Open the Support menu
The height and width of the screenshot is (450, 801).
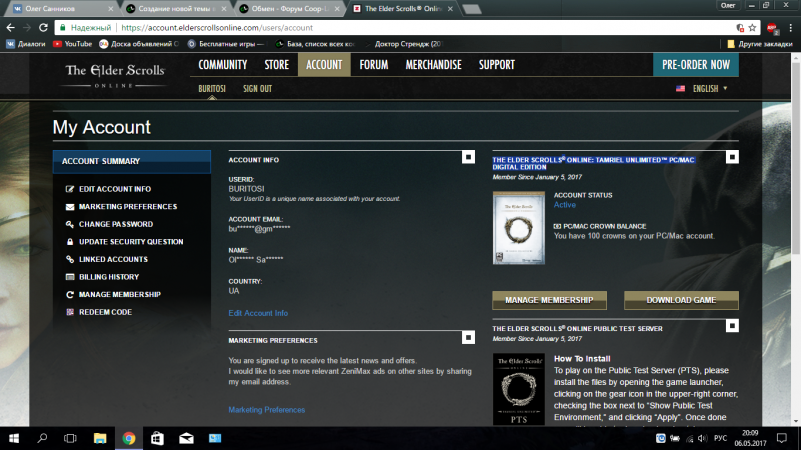pos(497,65)
